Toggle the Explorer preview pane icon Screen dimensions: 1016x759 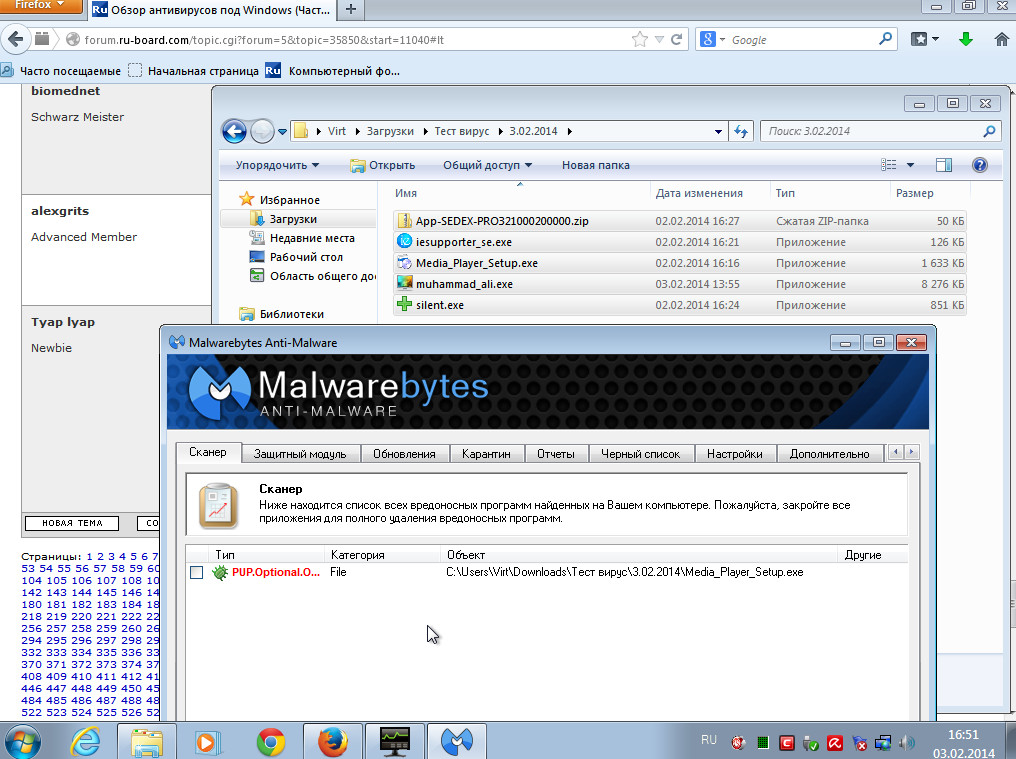click(944, 165)
